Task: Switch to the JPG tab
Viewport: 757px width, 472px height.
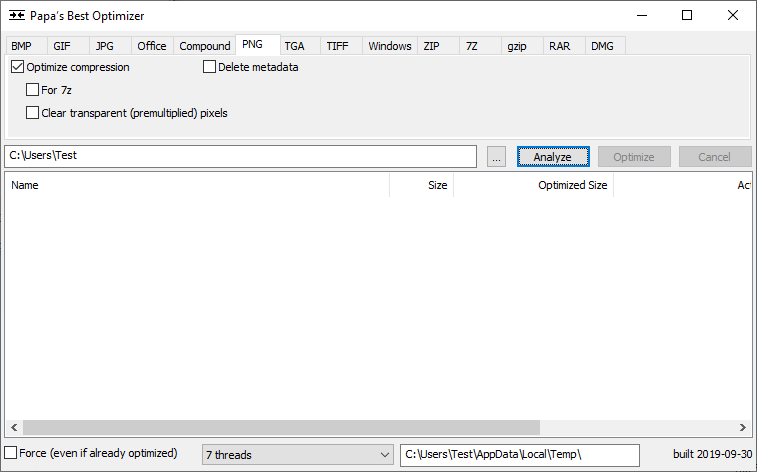Action: [105, 46]
